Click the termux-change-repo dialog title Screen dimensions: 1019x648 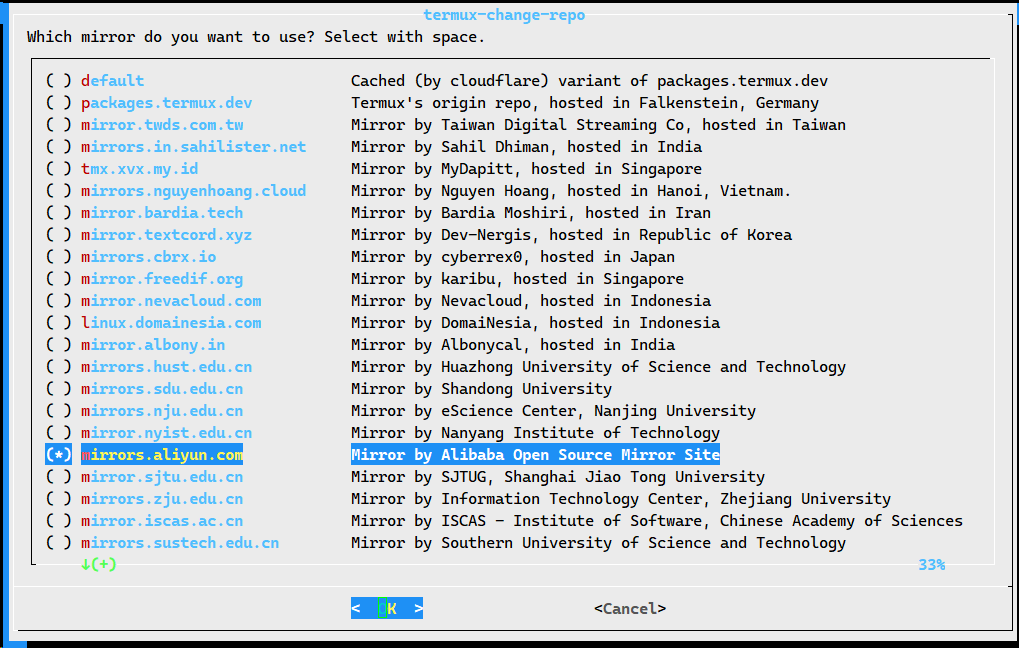pos(504,15)
